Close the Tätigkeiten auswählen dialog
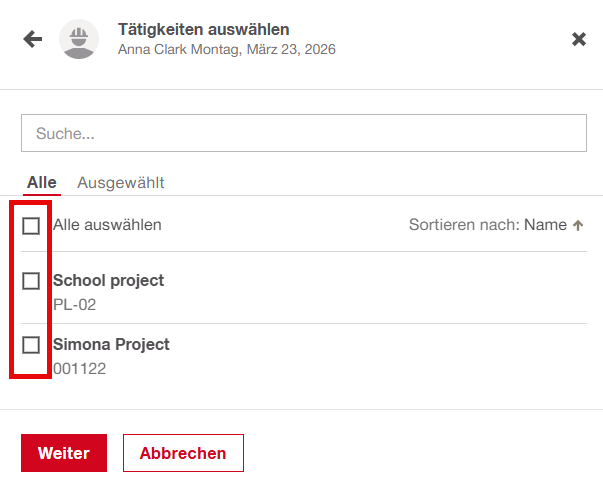The width and height of the screenshot is (603, 487). [578, 39]
